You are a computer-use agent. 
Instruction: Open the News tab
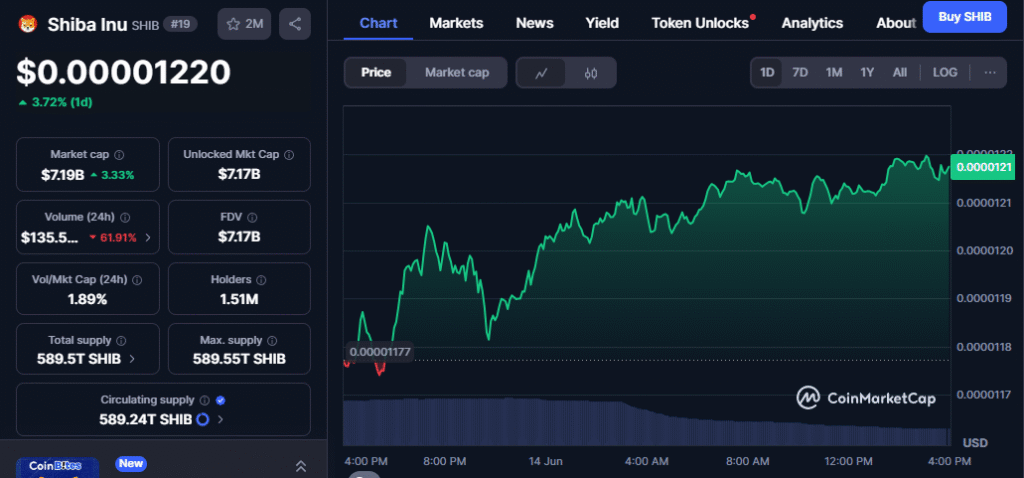point(535,23)
